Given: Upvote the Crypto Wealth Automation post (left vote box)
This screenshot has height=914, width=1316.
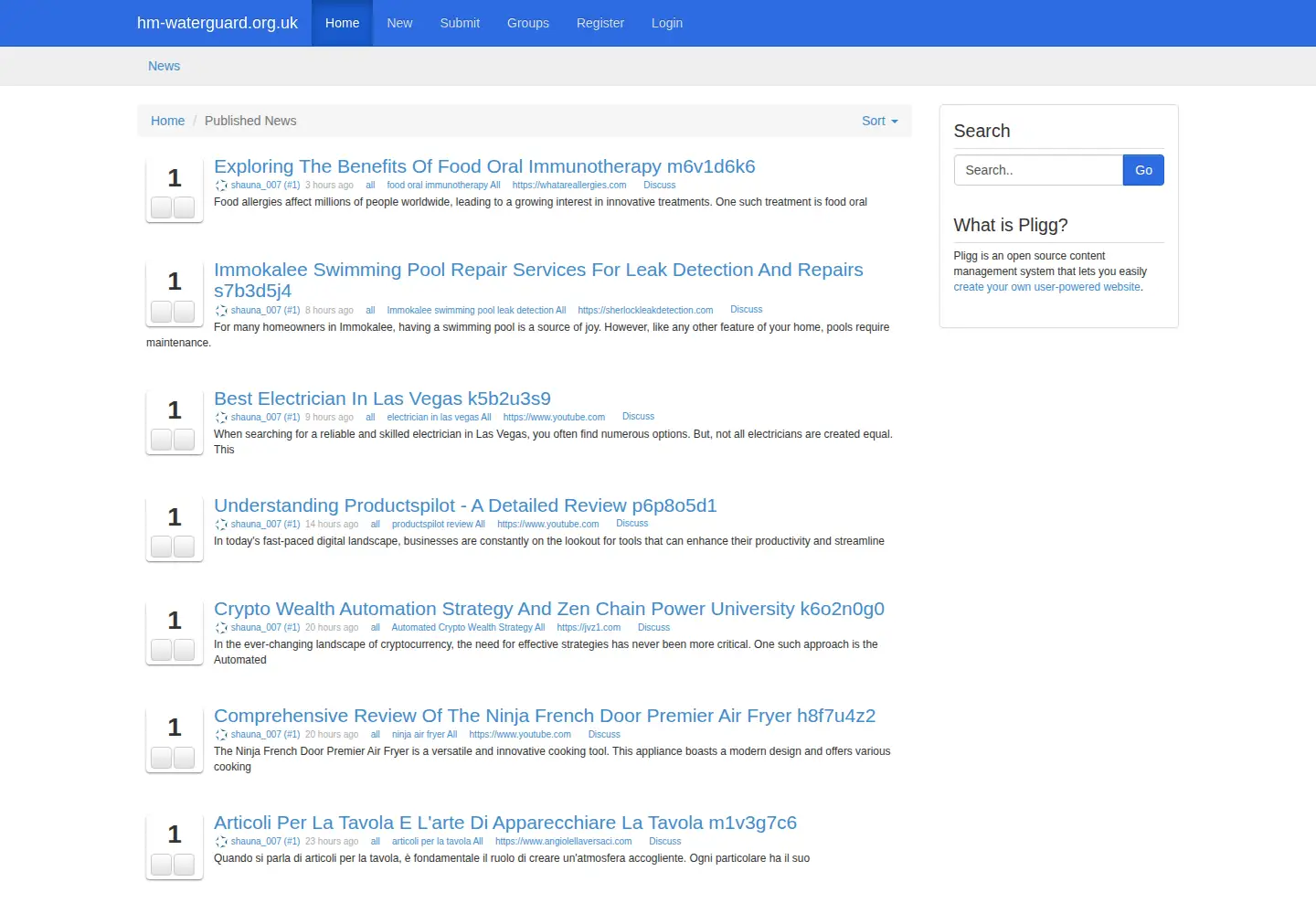Looking at the screenshot, I should pyautogui.click(x=162, y=650).
